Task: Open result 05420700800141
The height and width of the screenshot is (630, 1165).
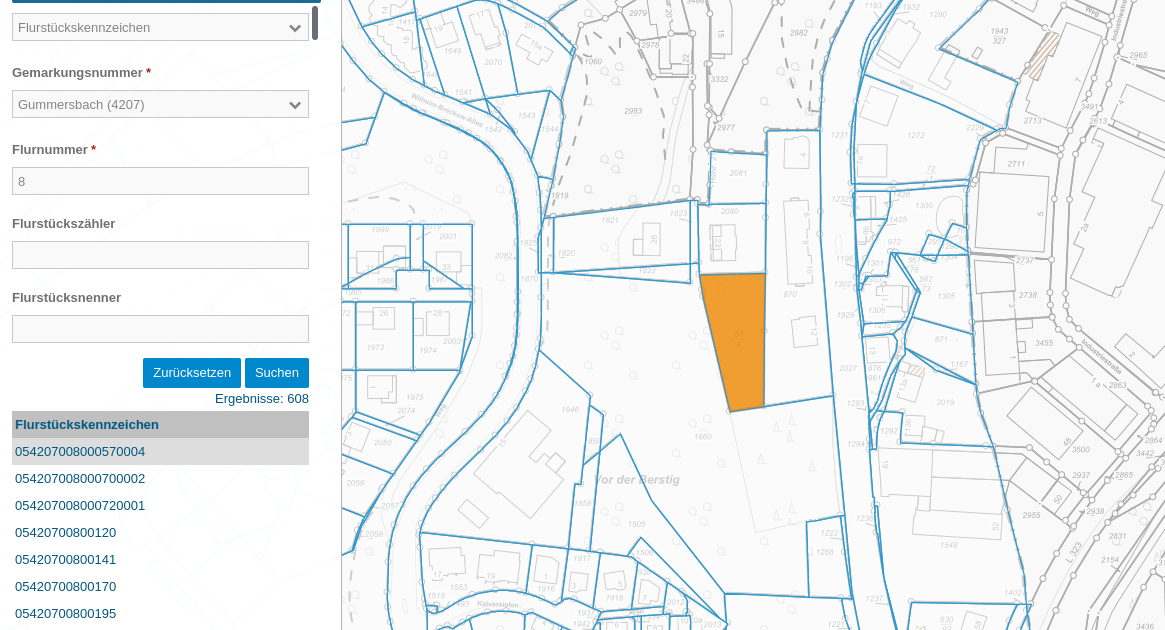Action: [66, 560]
